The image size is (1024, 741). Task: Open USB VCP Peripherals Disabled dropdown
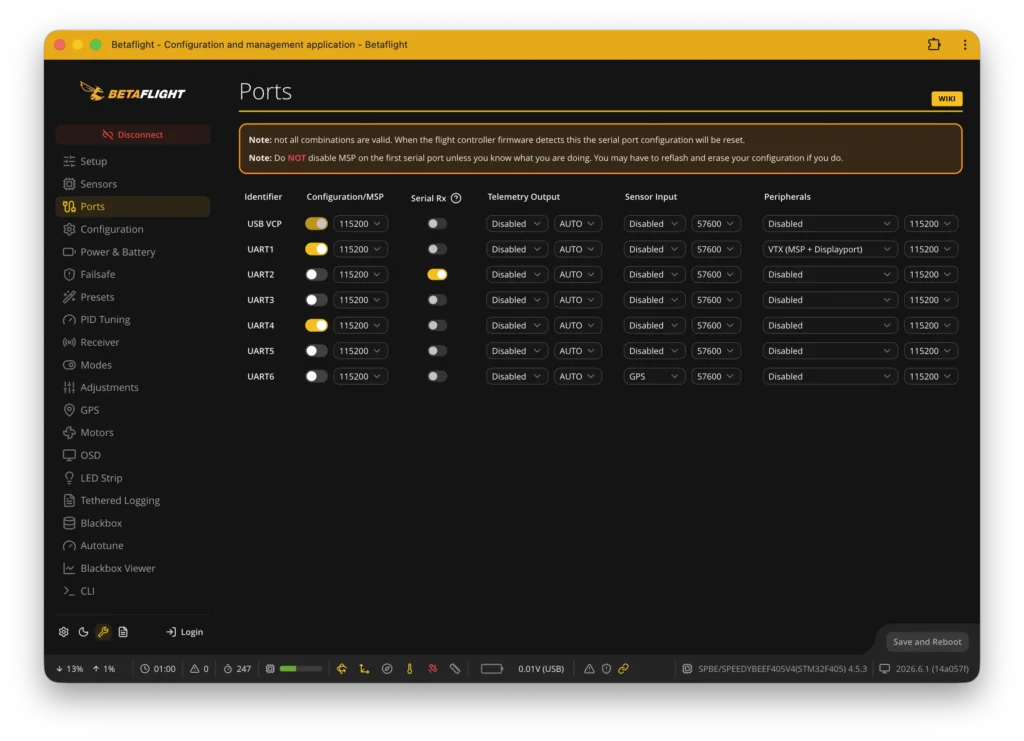click(x=829, y=223)
